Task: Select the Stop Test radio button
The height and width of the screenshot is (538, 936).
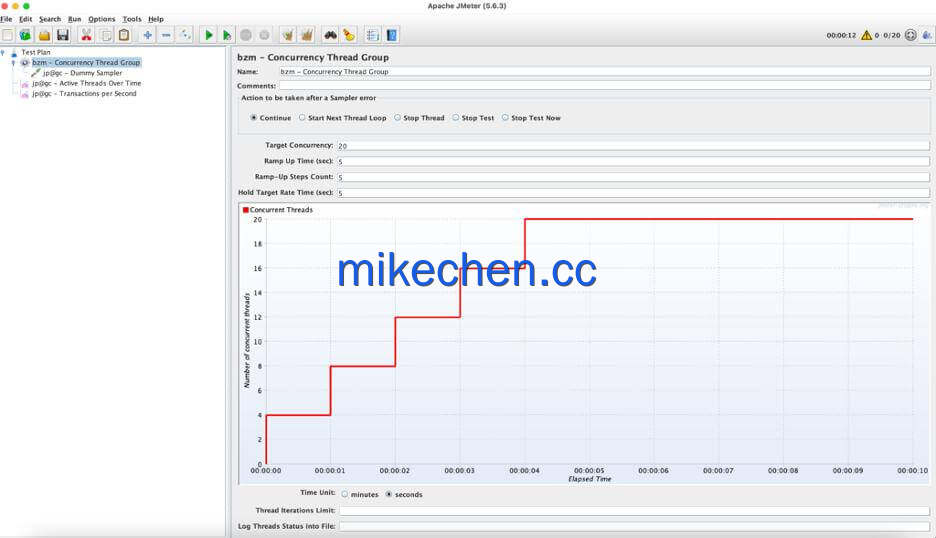Action: tap(455, 118)
